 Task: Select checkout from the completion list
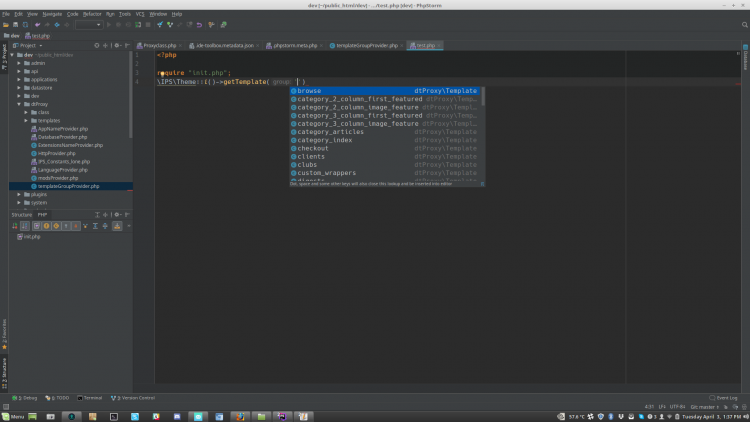tap(313, 148)
